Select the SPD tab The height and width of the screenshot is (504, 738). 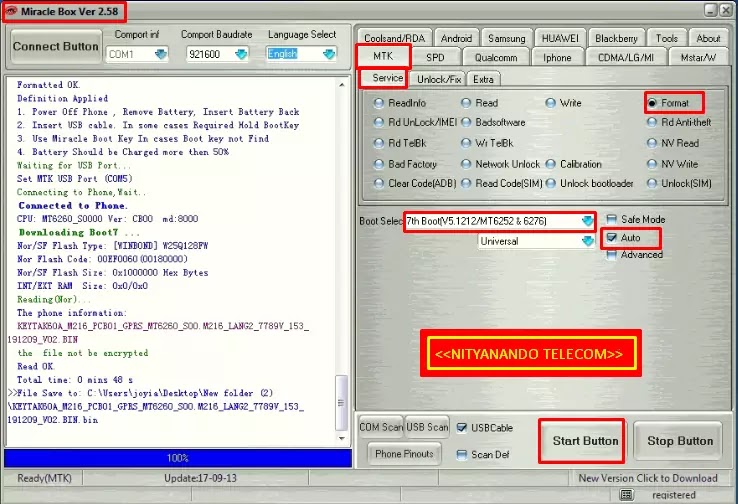tap(435, 57)
